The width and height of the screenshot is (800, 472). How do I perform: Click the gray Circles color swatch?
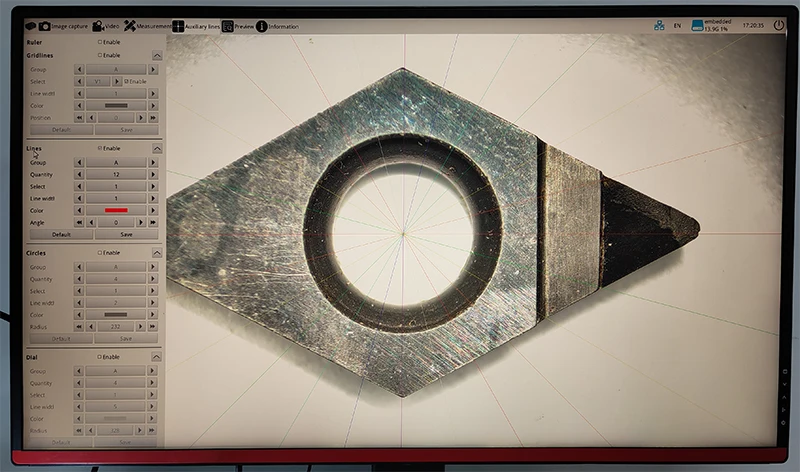[x=115, y=315]
